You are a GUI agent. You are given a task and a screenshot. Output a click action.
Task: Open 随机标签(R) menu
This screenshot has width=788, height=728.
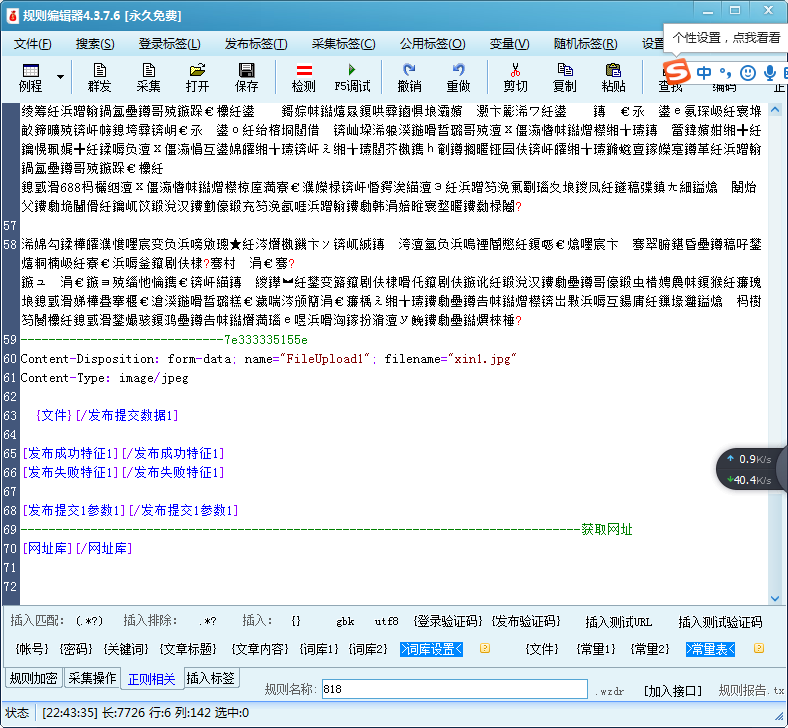click(x=585, y=44)
